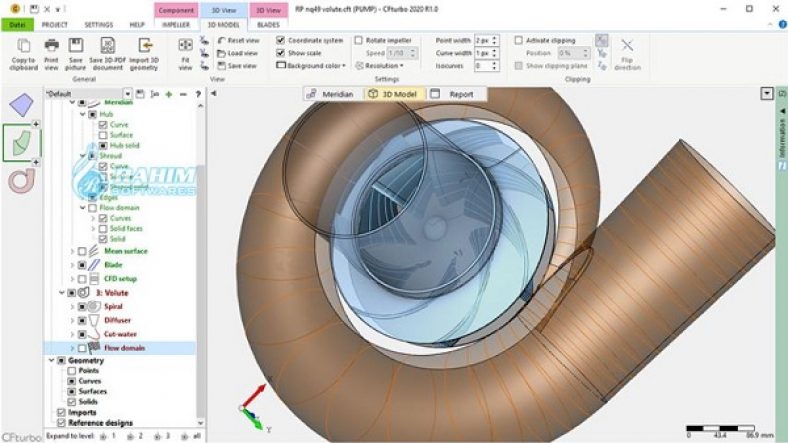Toggle the Show scale checkbox
The width and height of the screenshot is (788, 443).
pos(281,53)
